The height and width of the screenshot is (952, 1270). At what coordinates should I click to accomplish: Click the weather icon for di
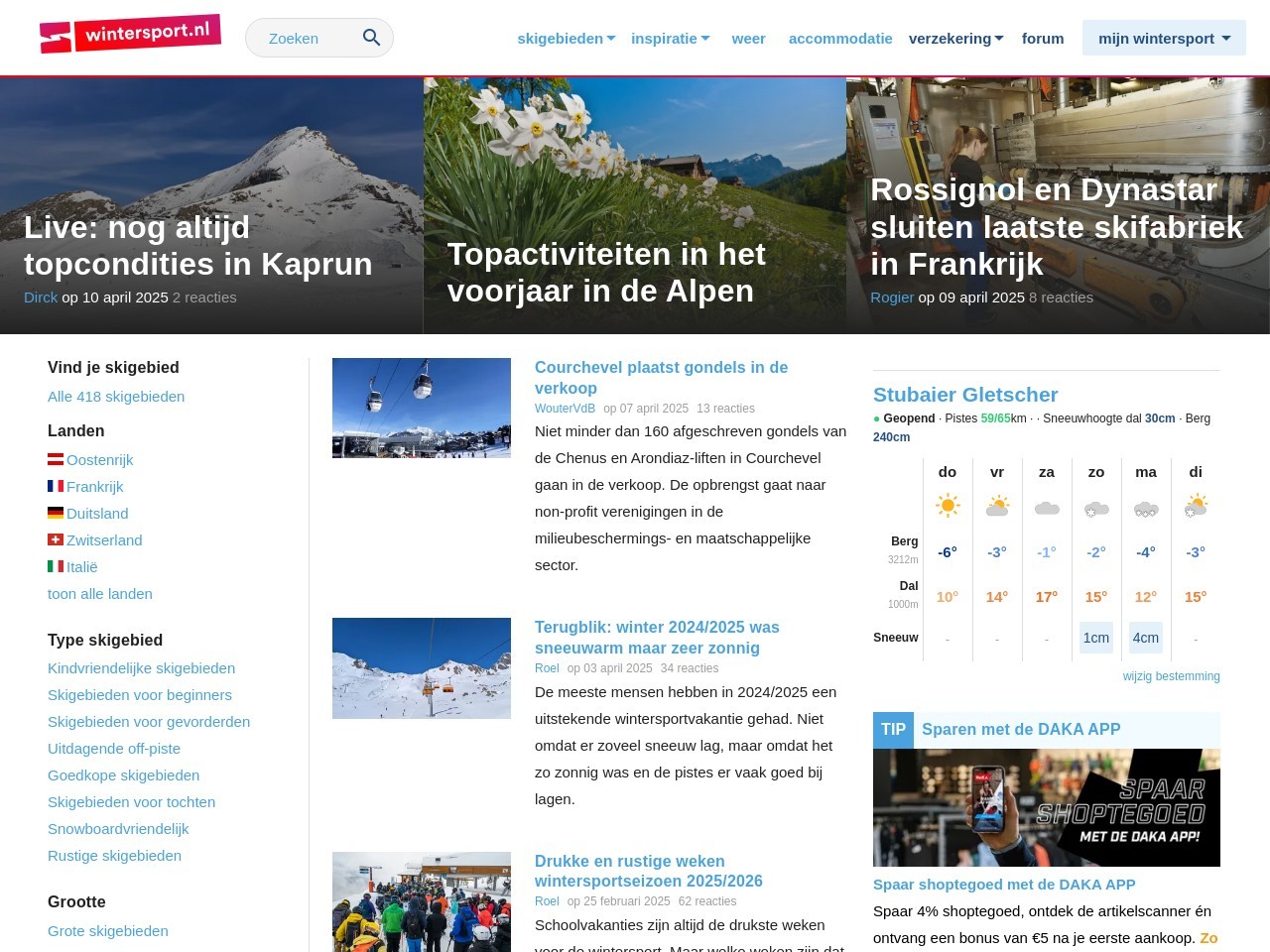click(1196, 506)
